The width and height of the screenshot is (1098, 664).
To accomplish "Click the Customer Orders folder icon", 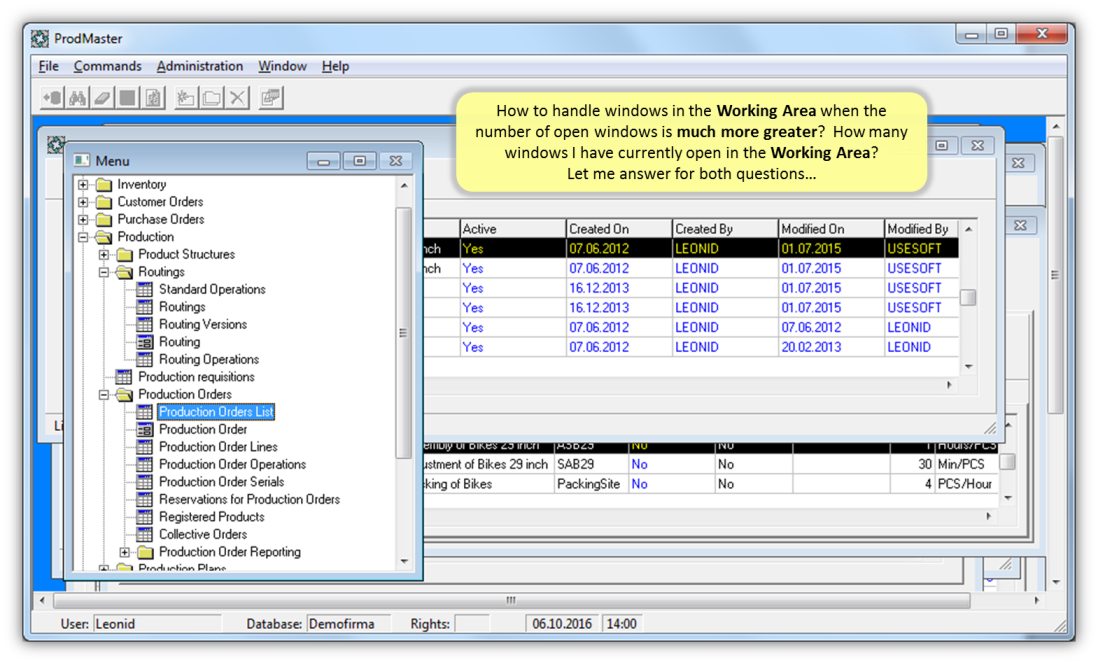I will pos(104,202).
